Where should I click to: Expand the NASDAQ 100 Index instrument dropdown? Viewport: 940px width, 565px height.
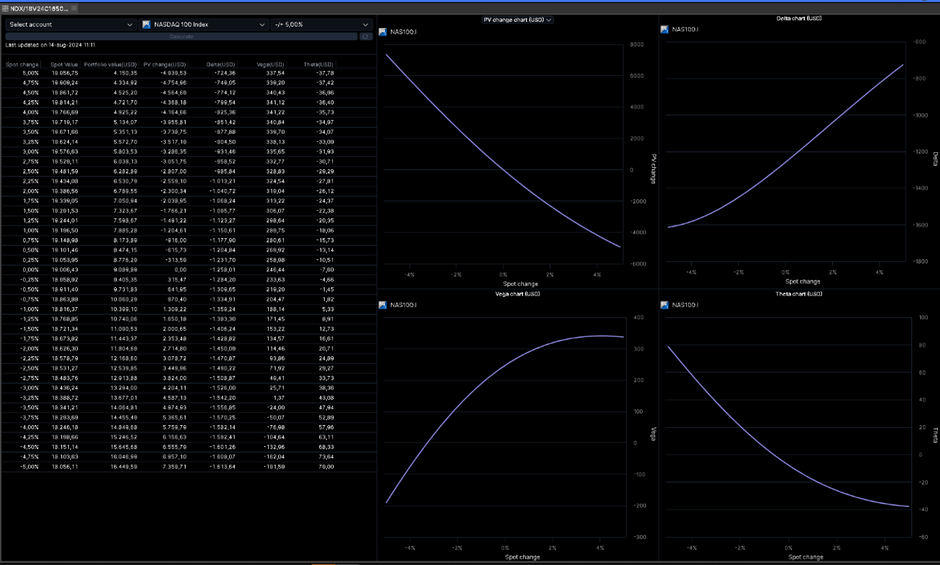click(x=202, y=24)
